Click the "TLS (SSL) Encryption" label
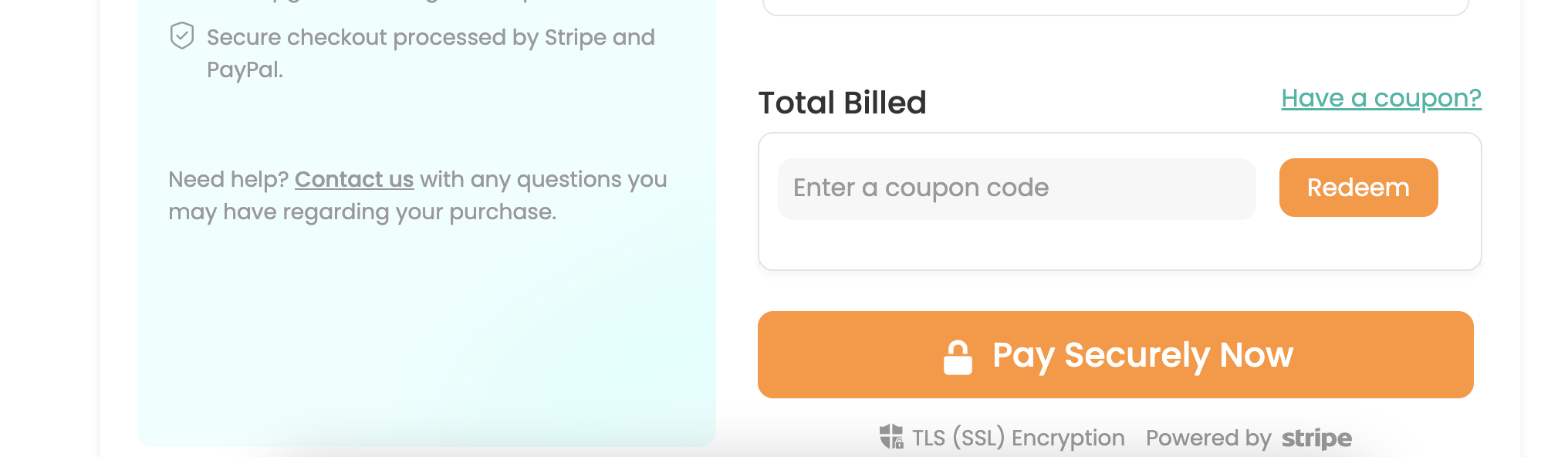Viewport: 1568px width, 457px height. pos(1018,438)
